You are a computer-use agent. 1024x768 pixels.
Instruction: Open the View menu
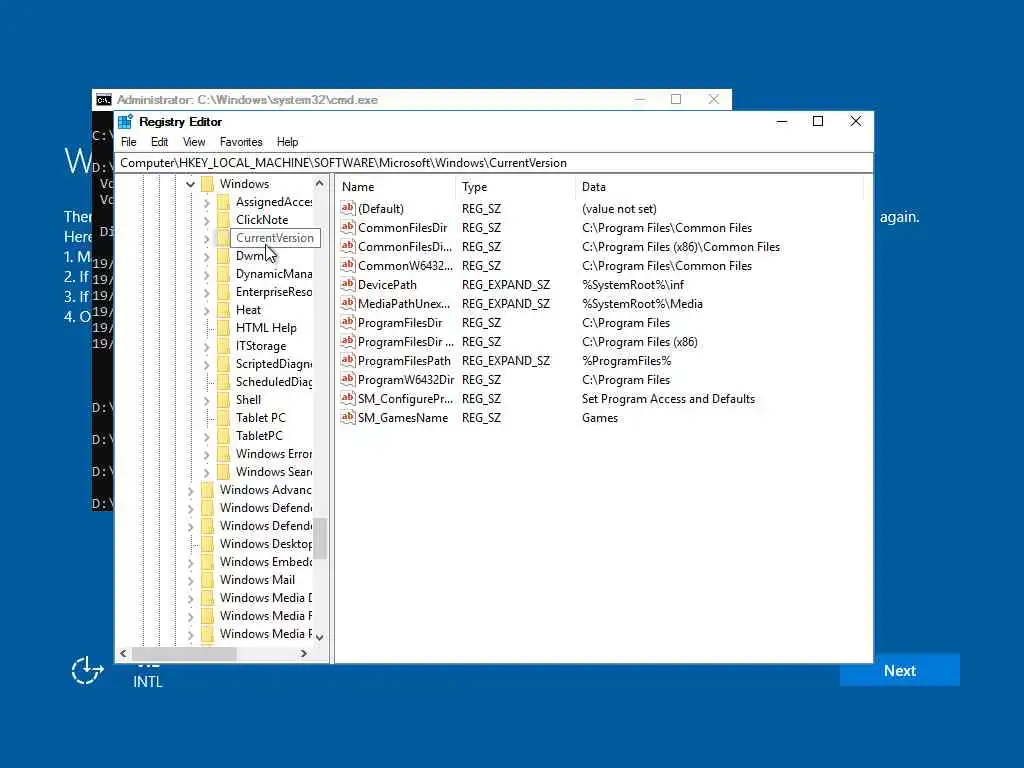(194, 142)
